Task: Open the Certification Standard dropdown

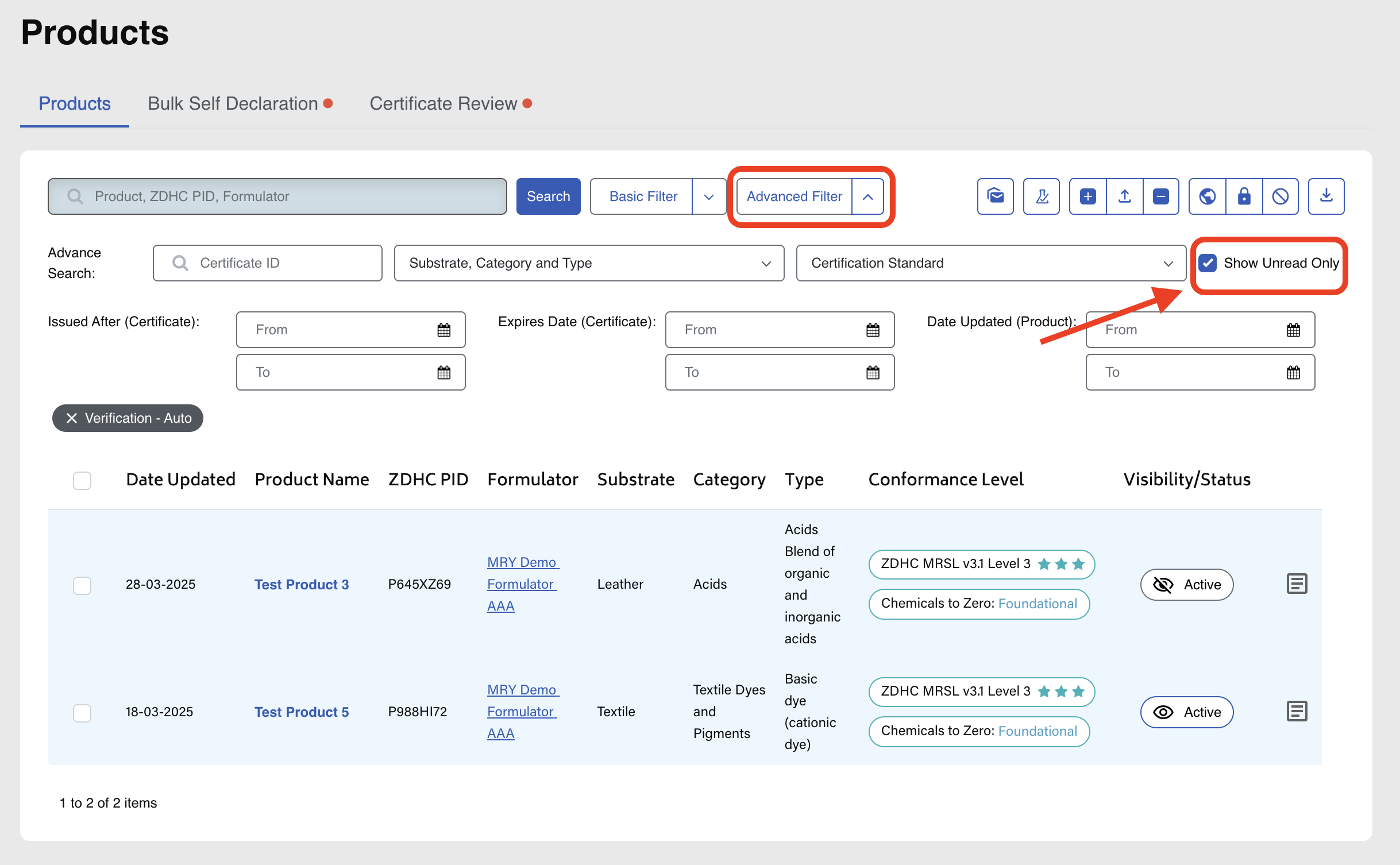Action: pos(991,263)
